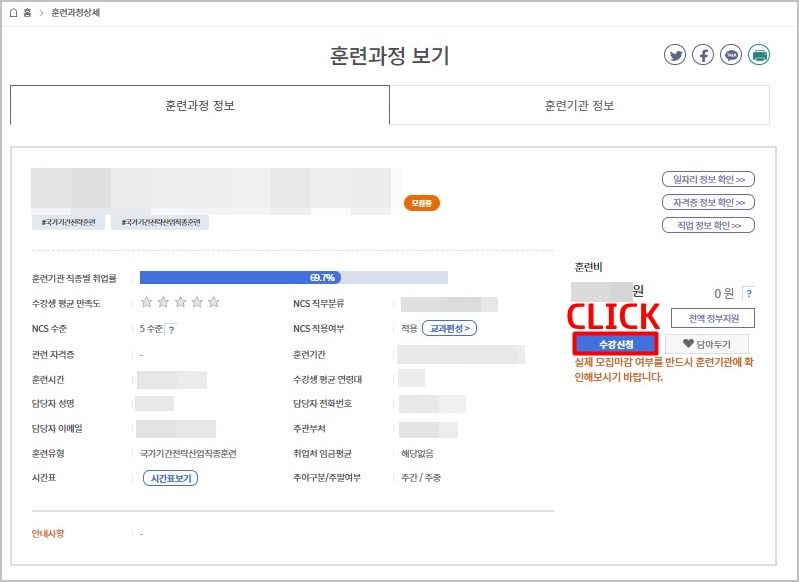Open the help icon beside NCS 수준
This screenshot has height=582, width=799.
(172, 330)
